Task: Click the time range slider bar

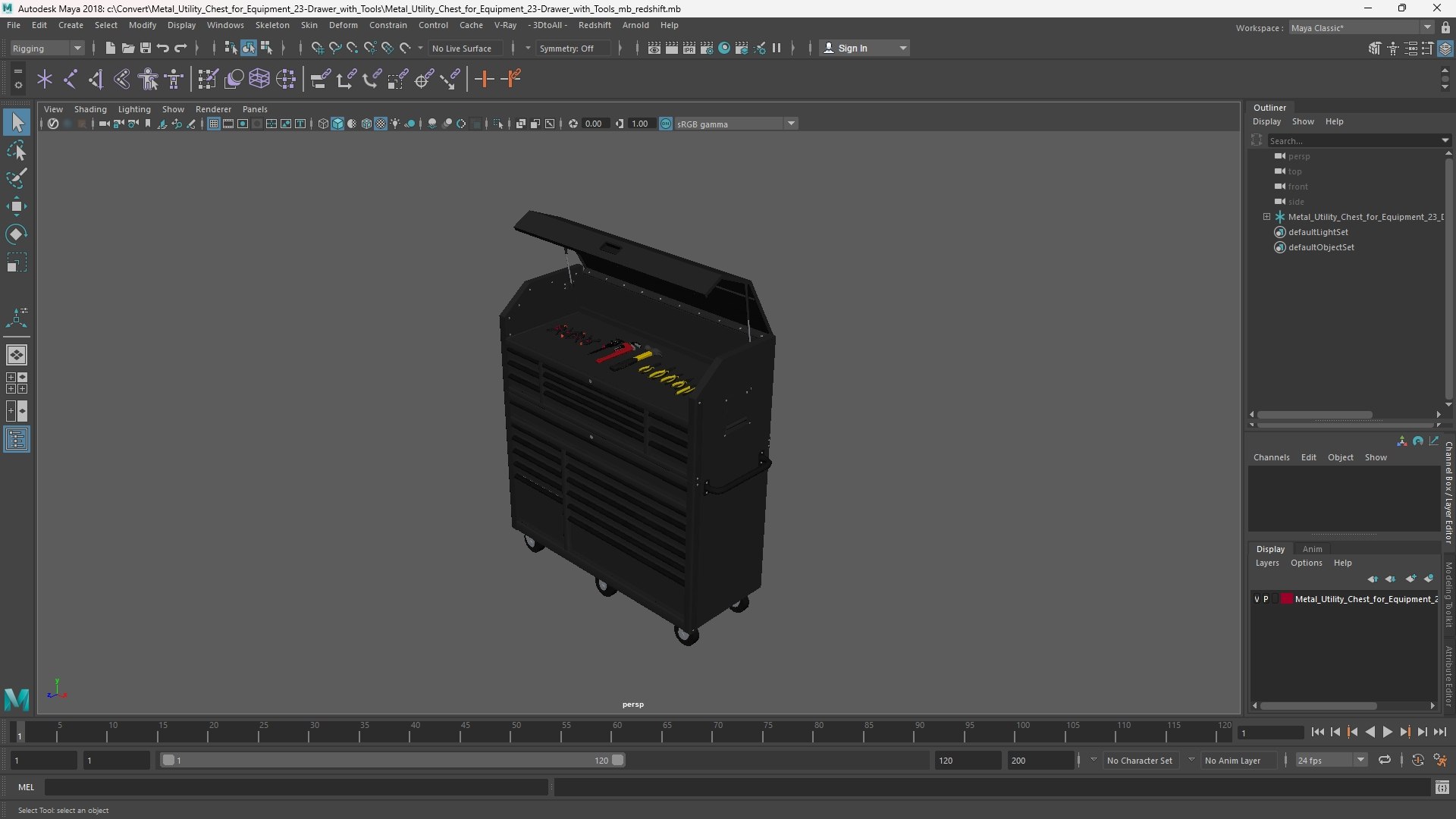Action: [393, 760]
